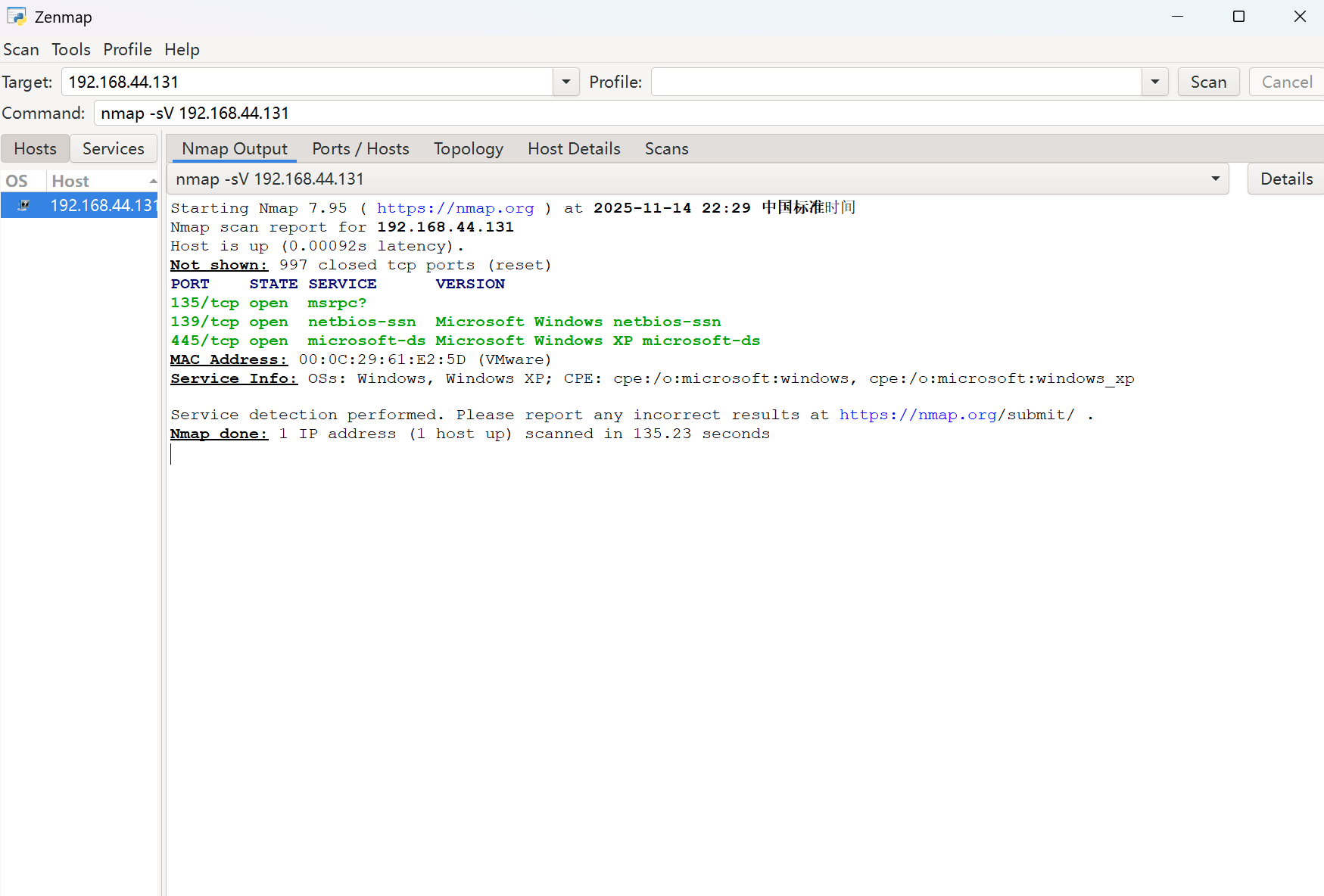Click the MAC value 00:0C:29:61:E2:5D
The height and width of the screenshot is (896, 1324).
click(382, 359)
